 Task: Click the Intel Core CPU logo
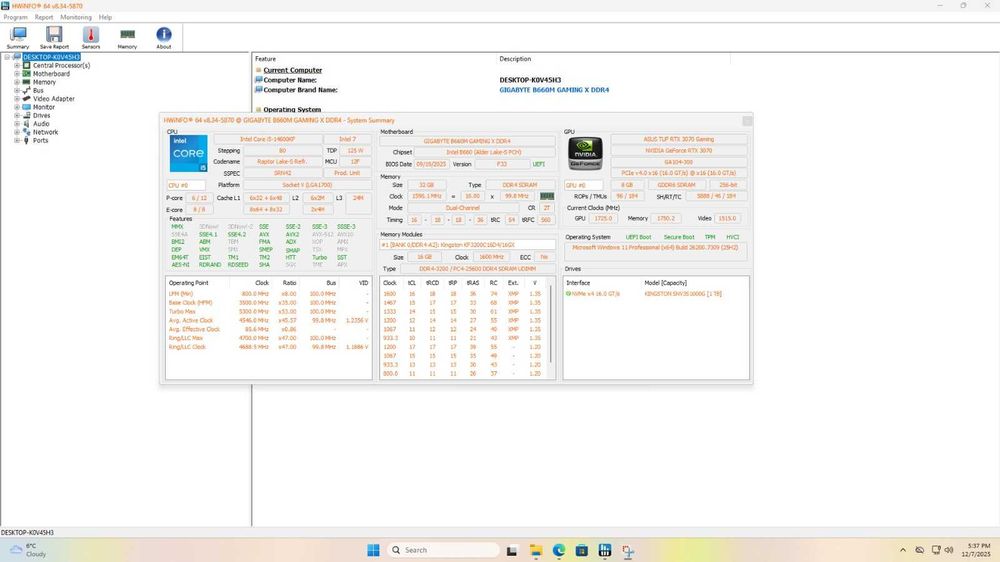click(x=188, y=153)
